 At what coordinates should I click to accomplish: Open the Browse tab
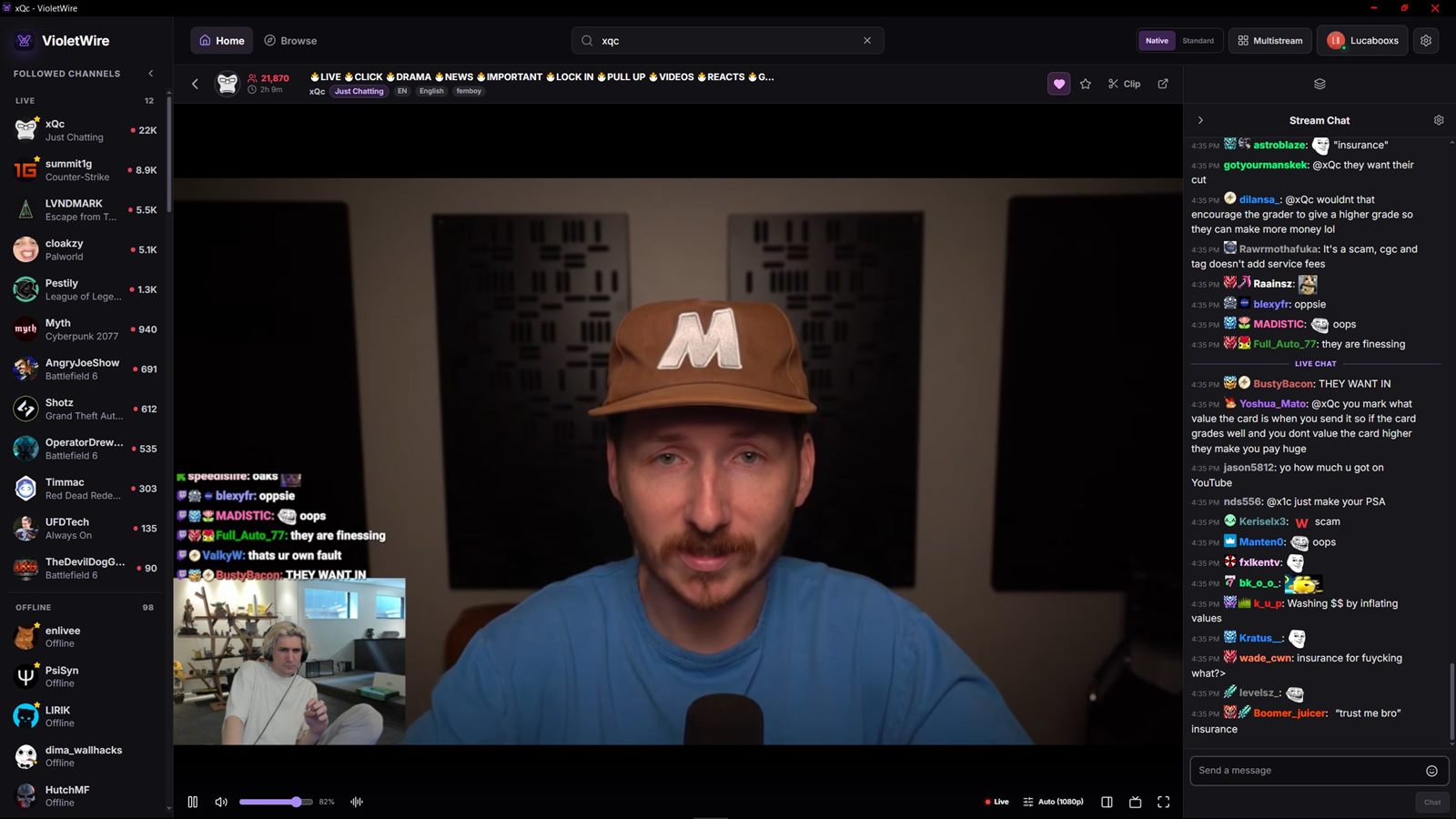pyautogui.click(x=290, y=41)
